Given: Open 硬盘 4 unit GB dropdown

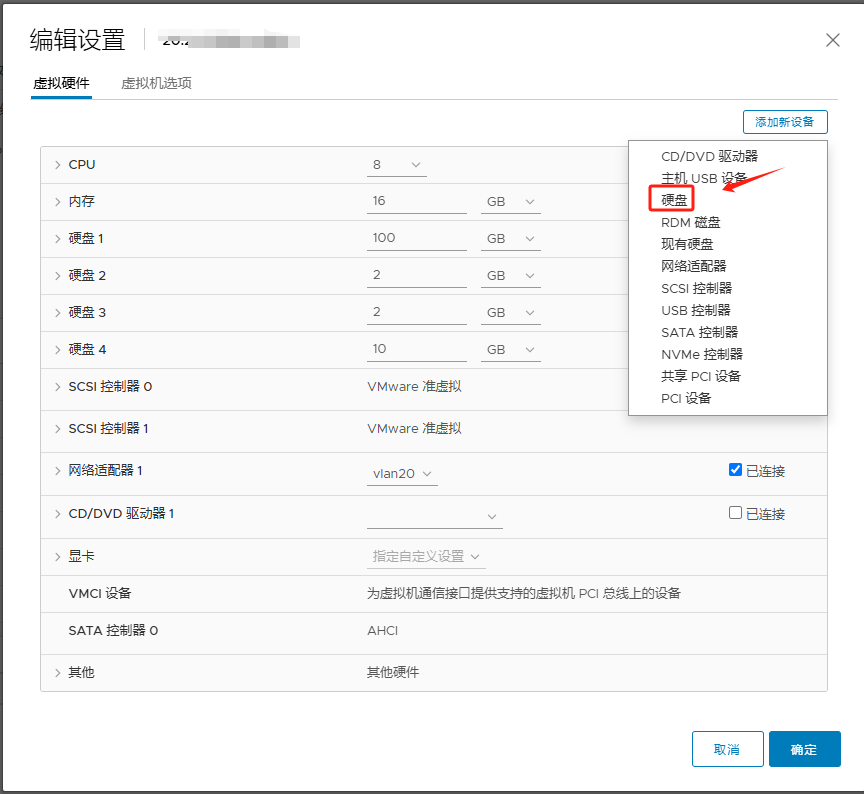Looking at the screenshot, I should (x=511, y=349).
